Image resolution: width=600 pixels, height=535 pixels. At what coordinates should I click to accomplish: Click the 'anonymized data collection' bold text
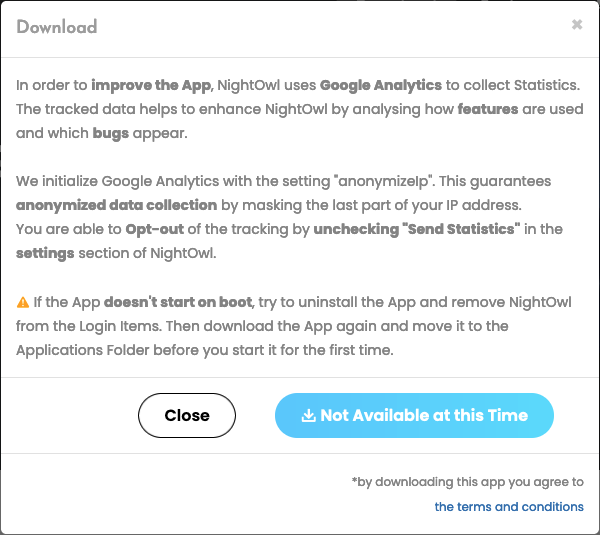pyautogui.click(x=116, y=205)
